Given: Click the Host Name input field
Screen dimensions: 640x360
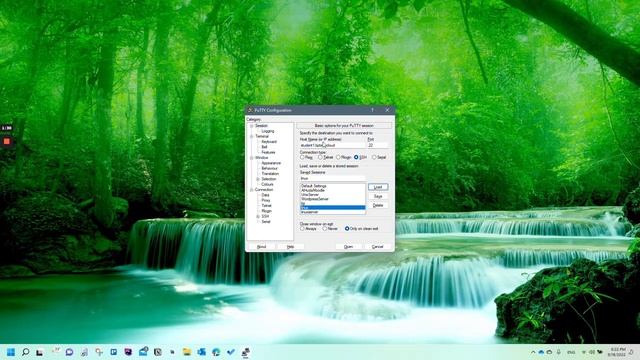Looking at the screenshot, I should coord(332,145).
